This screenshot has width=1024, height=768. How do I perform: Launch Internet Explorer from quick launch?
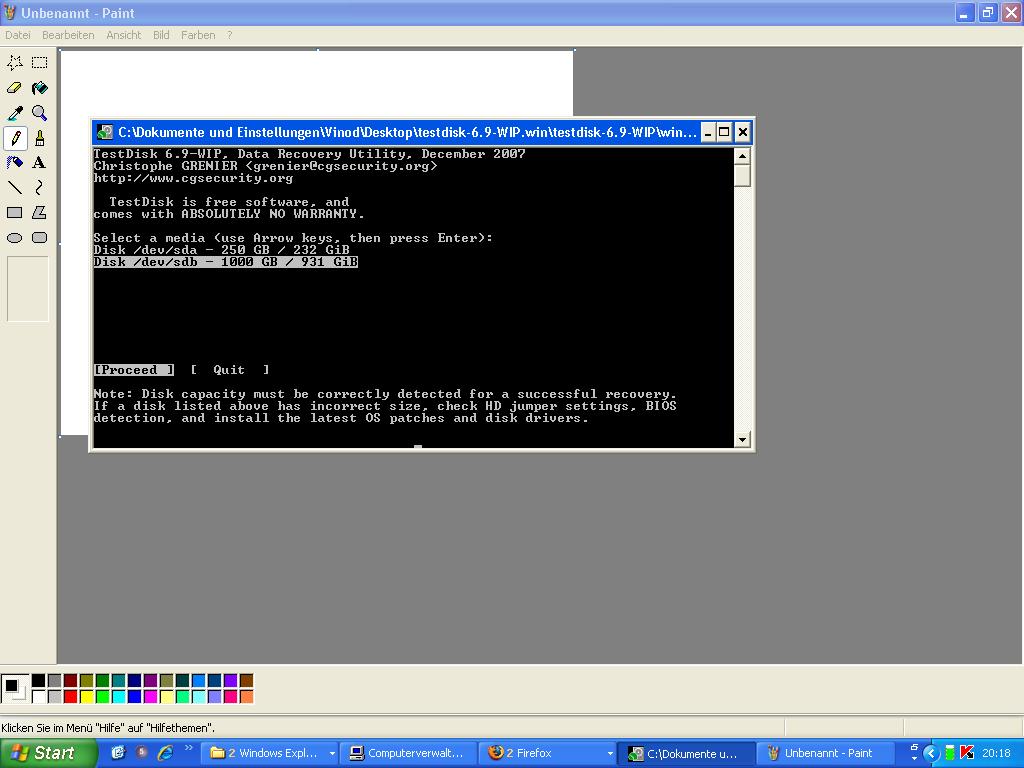point(166,753)
